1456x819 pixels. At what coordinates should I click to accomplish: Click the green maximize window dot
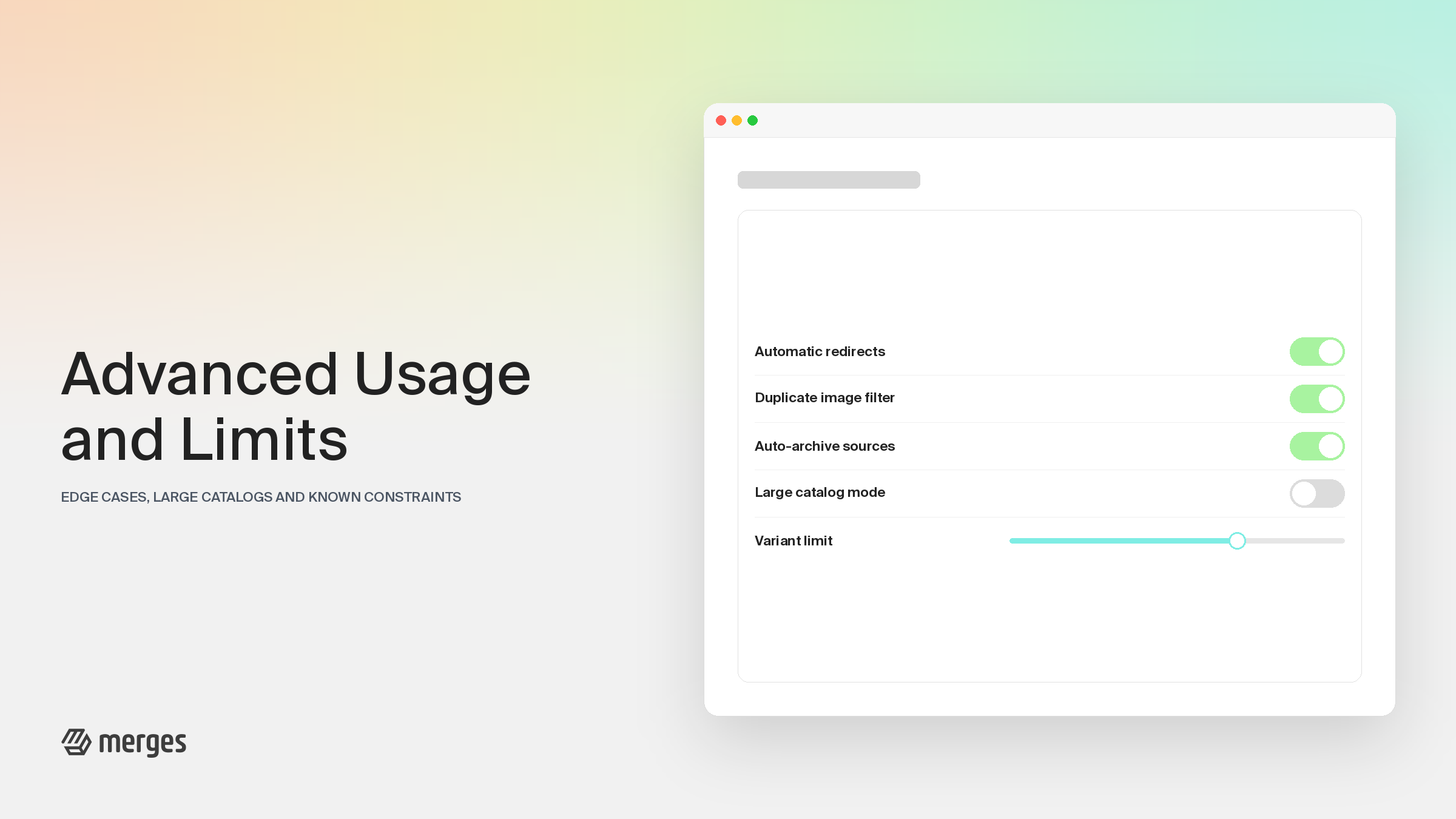[753, 121]
